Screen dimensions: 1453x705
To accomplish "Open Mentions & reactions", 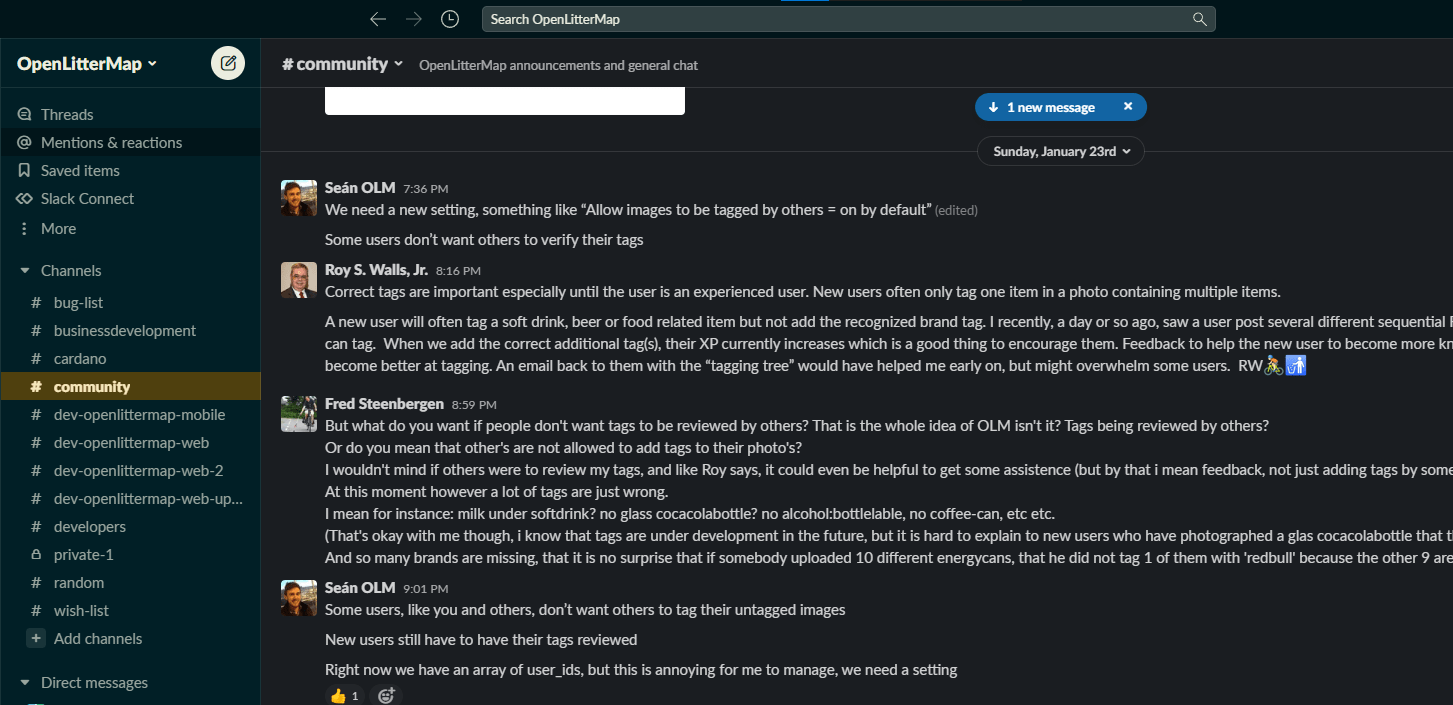I will (x=111, y=142).
